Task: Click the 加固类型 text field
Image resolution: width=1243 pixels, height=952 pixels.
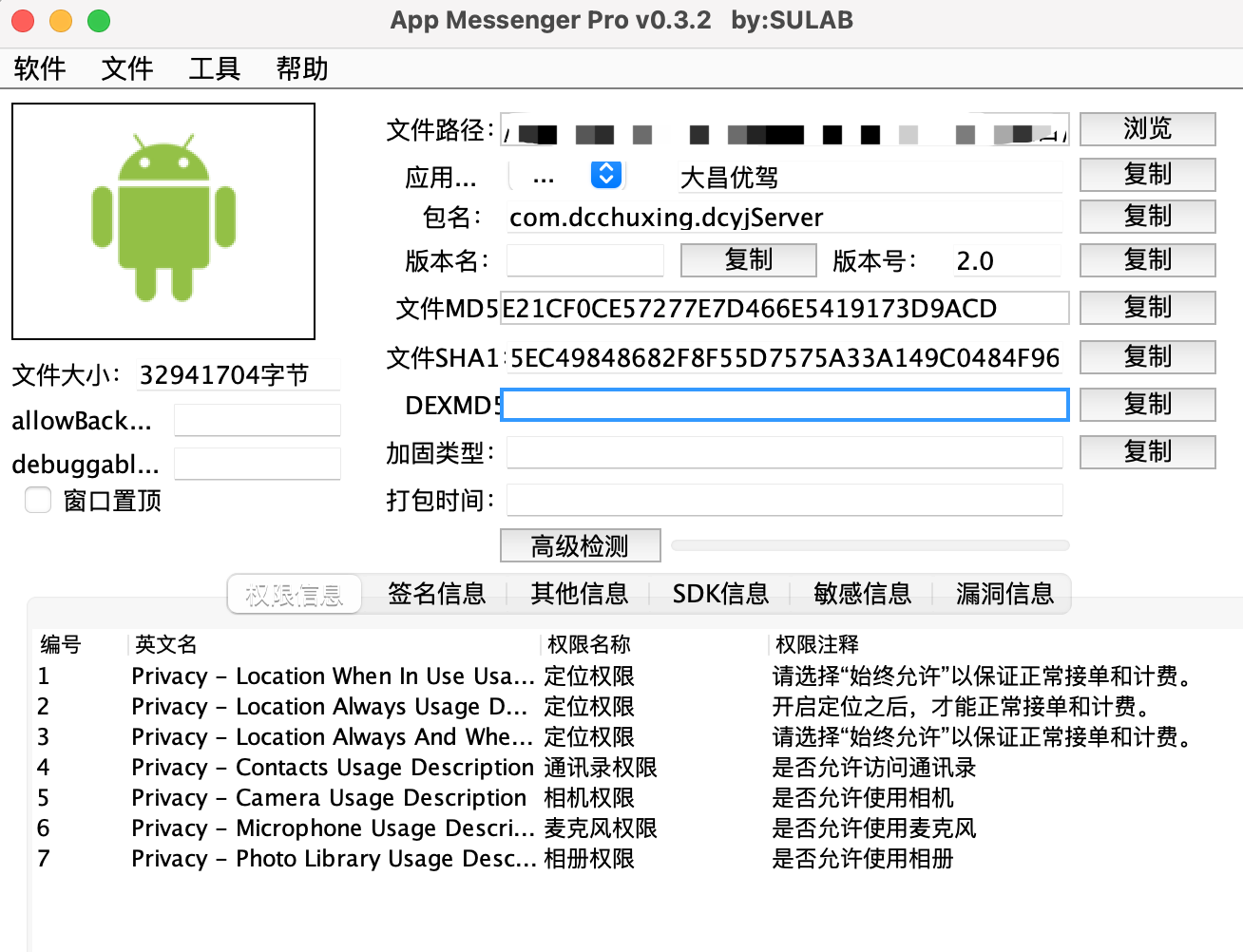Action: click(x=784, y=453)
